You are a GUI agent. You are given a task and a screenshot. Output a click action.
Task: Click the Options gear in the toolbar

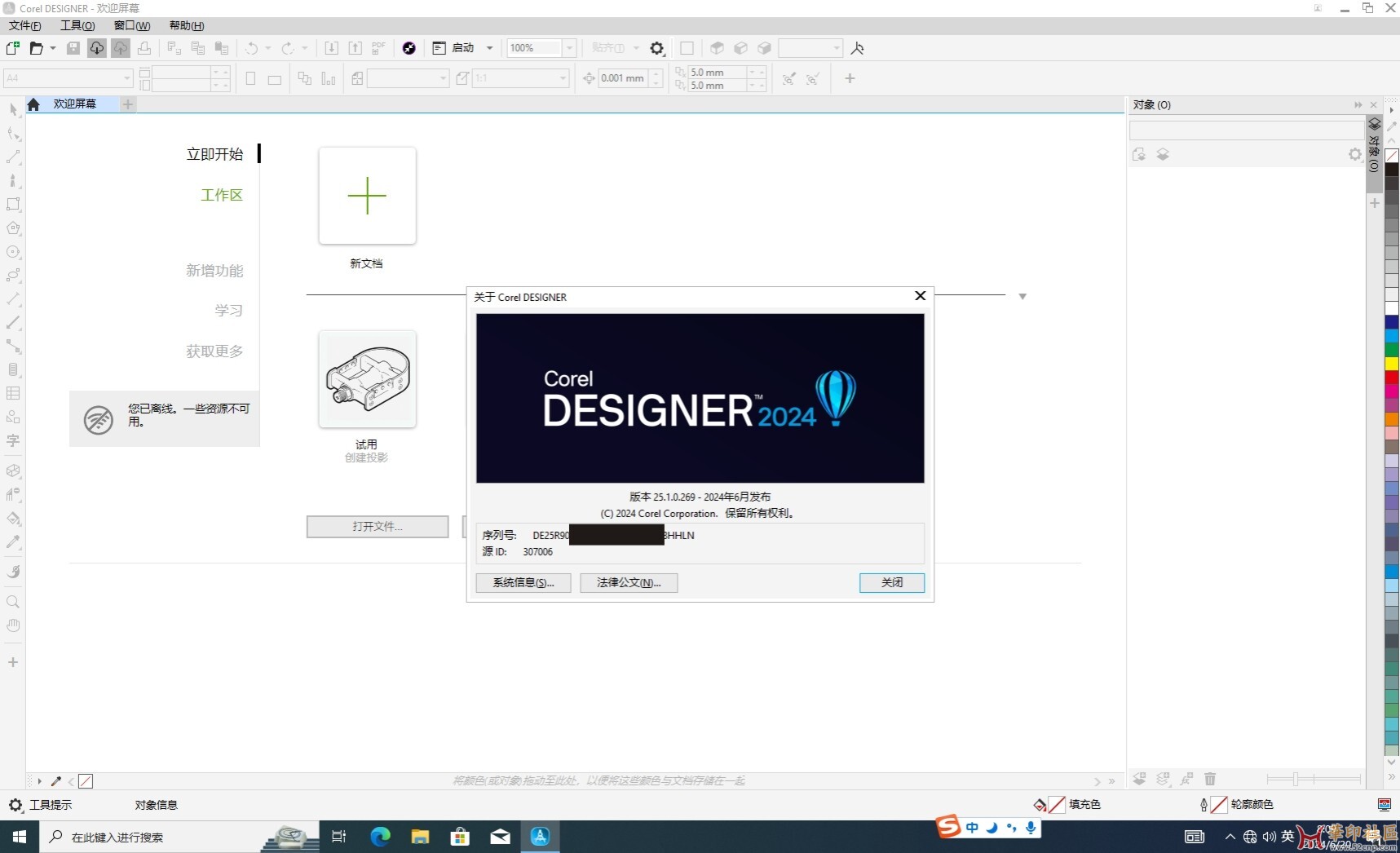coord(657,48)
